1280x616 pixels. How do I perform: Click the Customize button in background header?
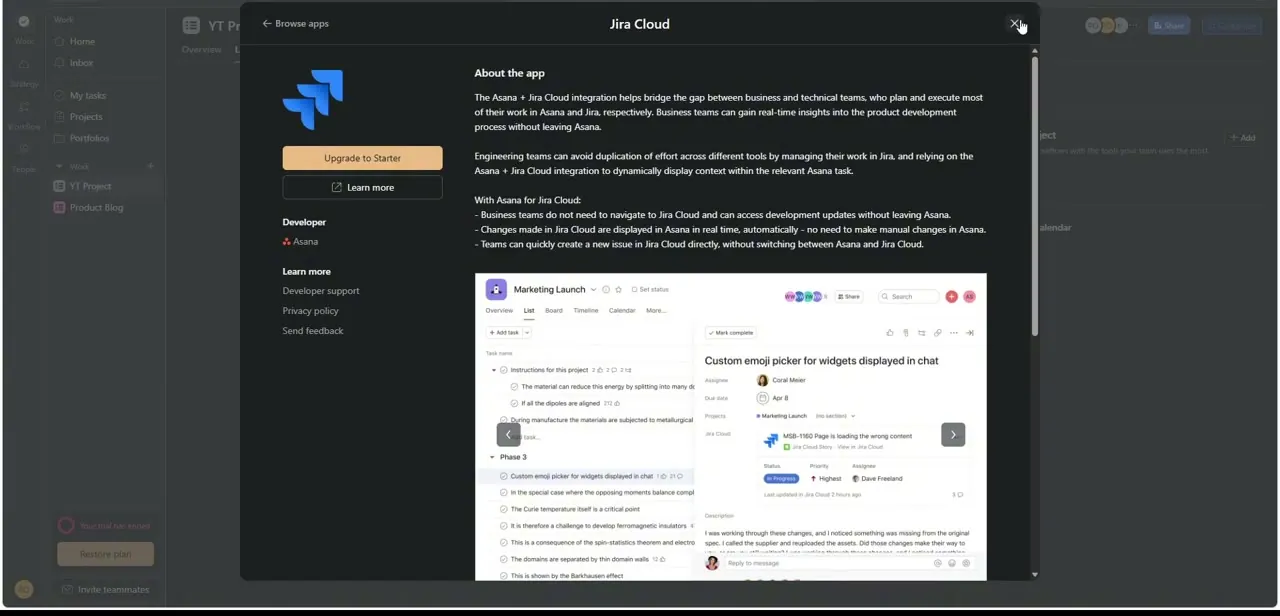pyautogui.click(x=1231, y=26)
